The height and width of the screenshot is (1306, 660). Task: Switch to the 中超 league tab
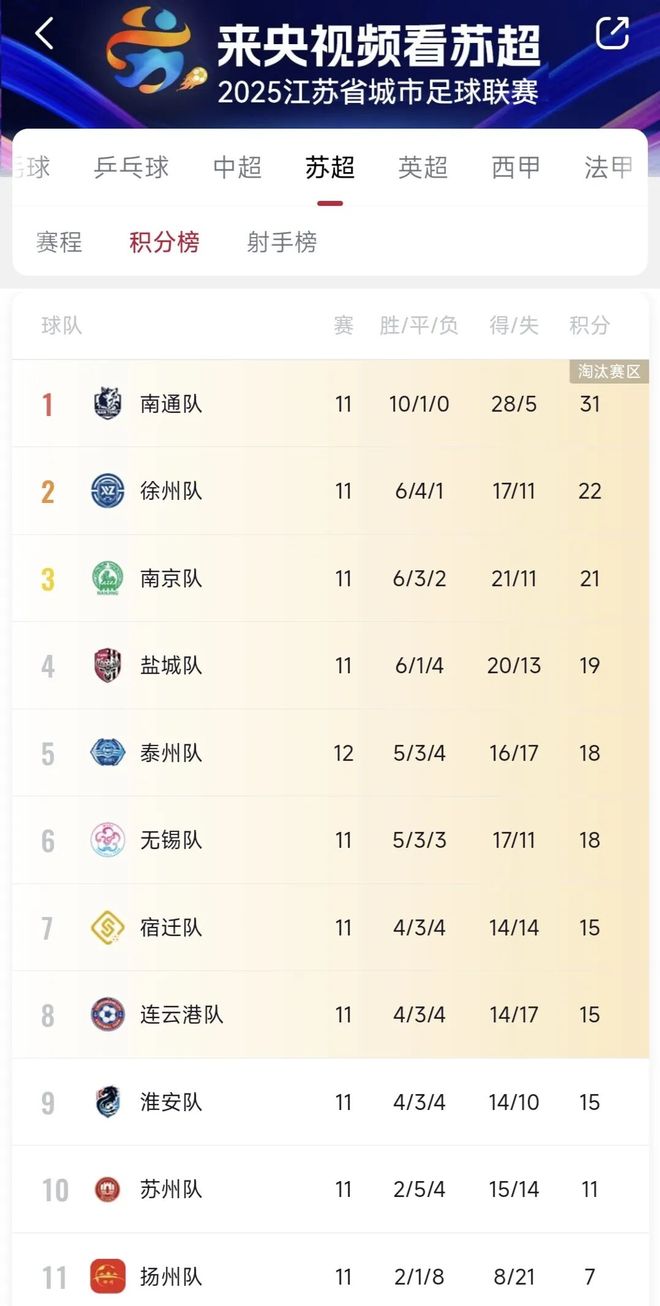point(237,167)
